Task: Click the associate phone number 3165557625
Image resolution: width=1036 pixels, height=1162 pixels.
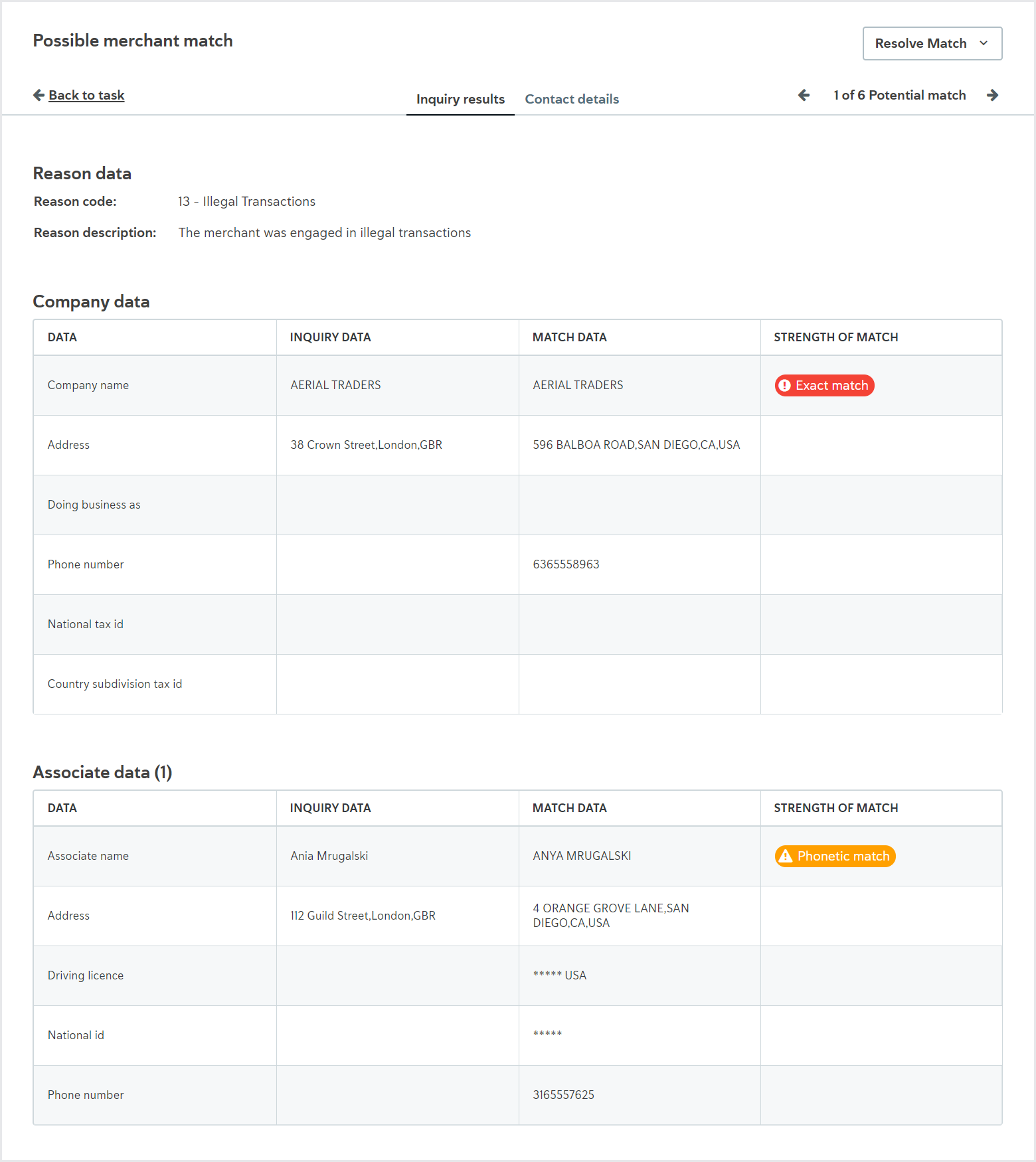Action: pyautogui.click(x=563, y=1095)
